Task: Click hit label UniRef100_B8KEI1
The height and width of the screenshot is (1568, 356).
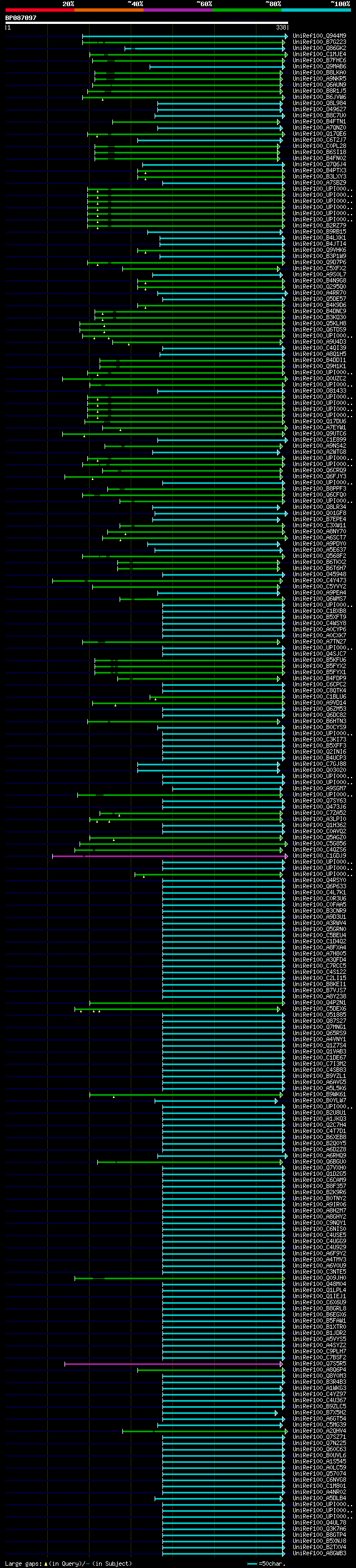Action: [319, 983]
